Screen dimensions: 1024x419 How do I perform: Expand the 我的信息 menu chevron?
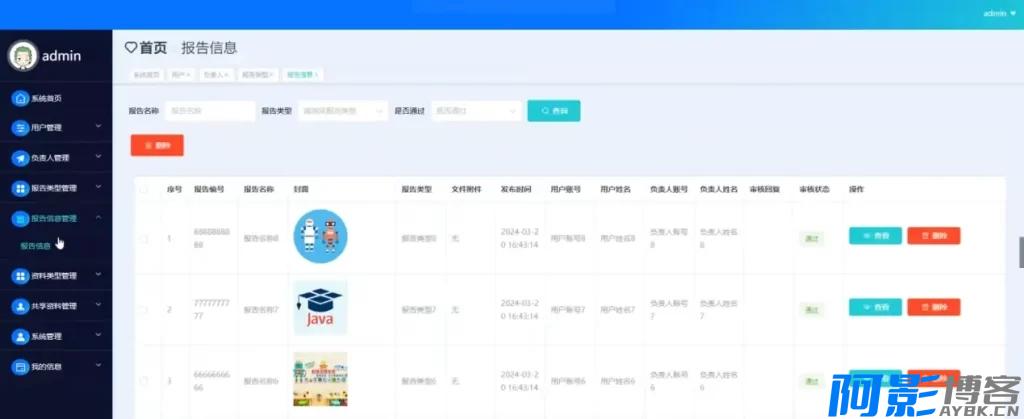[x=99, y=365]
